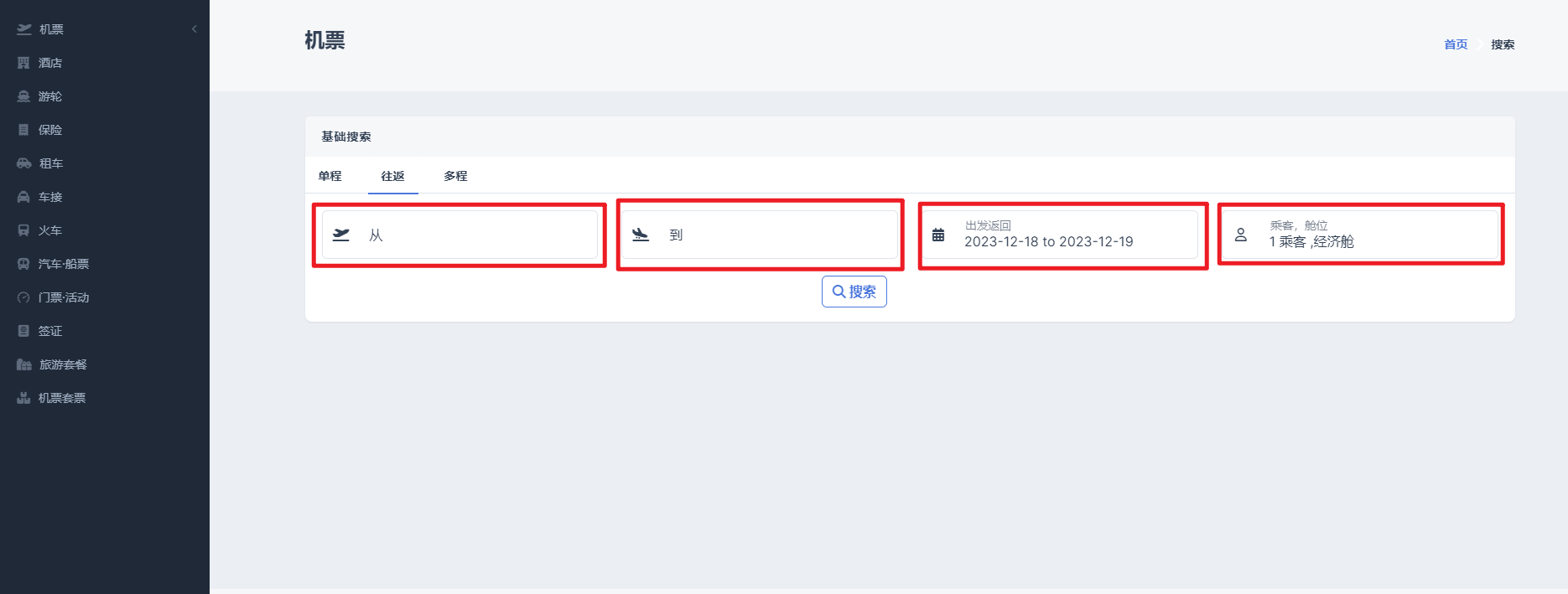The width and height of the screenshot is (1568, 594).
Task: Click the 酒店 hotel building icon
Action: (x=23, y=63)
